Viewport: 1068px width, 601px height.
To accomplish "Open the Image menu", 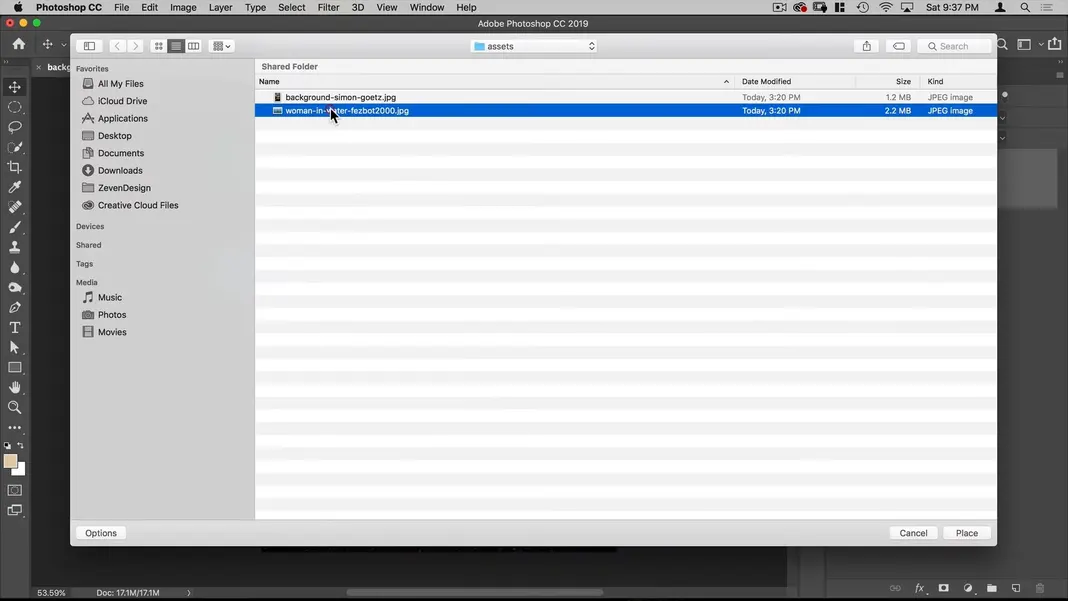I will 183,7.
